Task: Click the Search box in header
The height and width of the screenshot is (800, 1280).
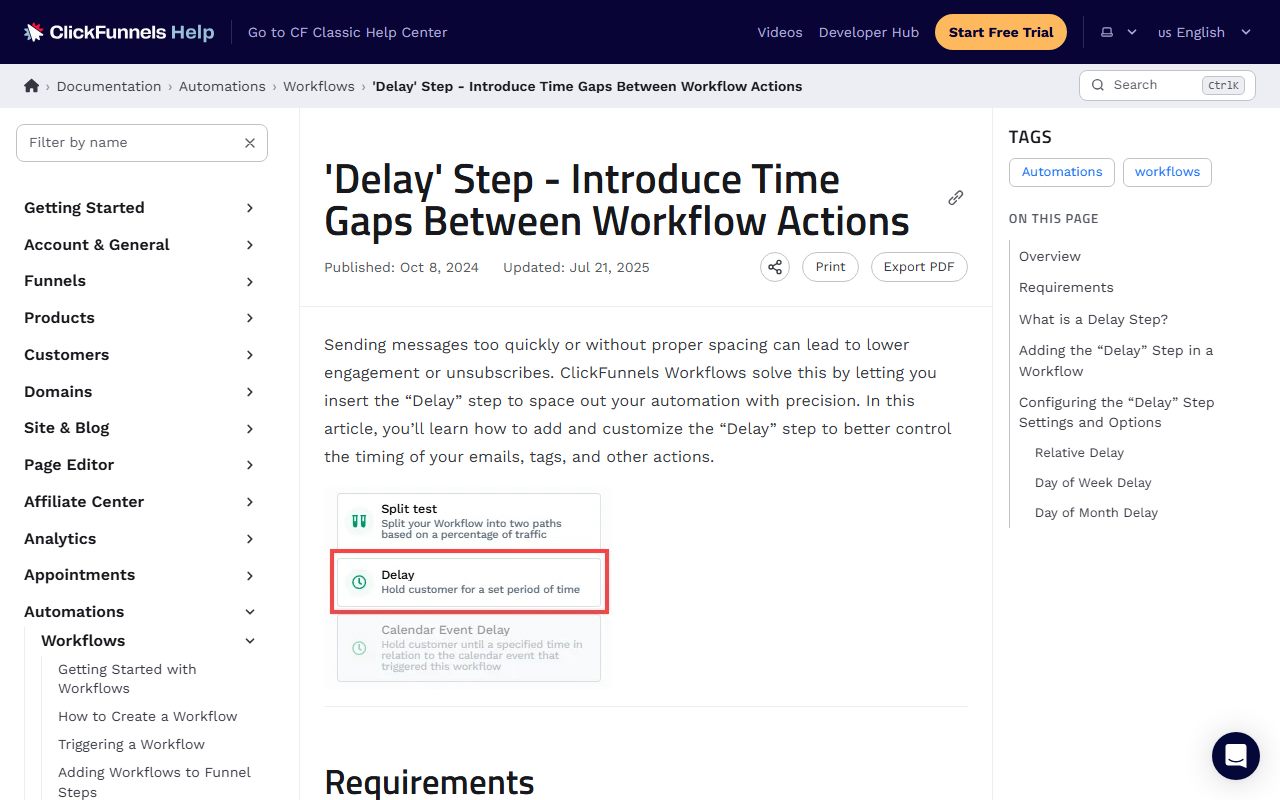Action: (1167, 85)
